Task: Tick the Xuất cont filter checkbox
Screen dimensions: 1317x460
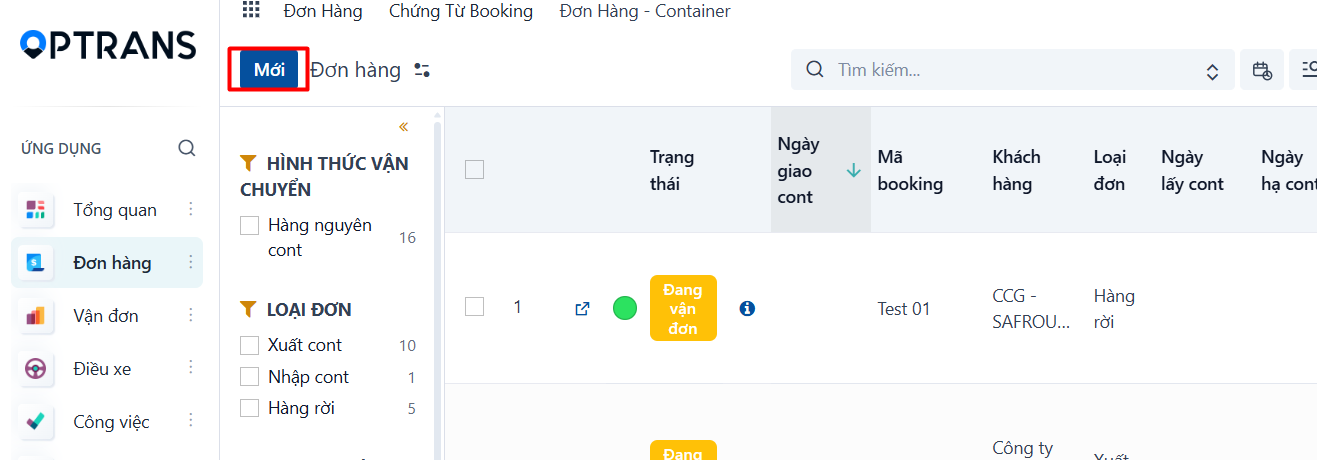Action: [x=250, y=345]
